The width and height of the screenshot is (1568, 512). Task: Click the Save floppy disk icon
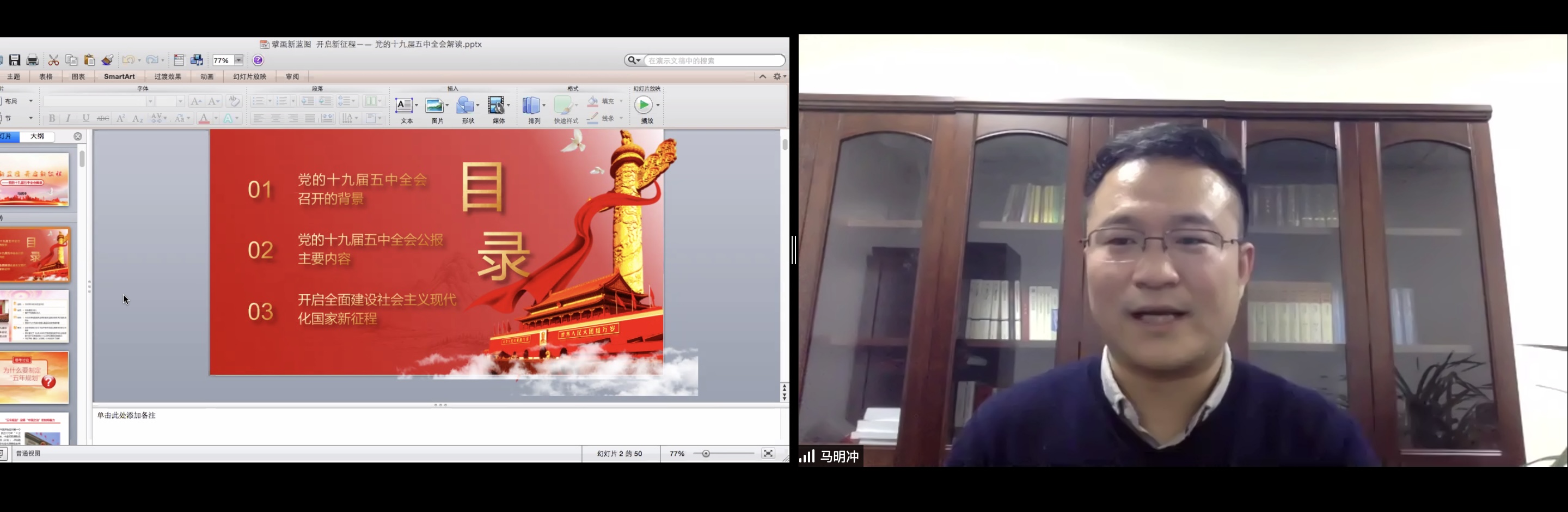[x=15, y=60]
